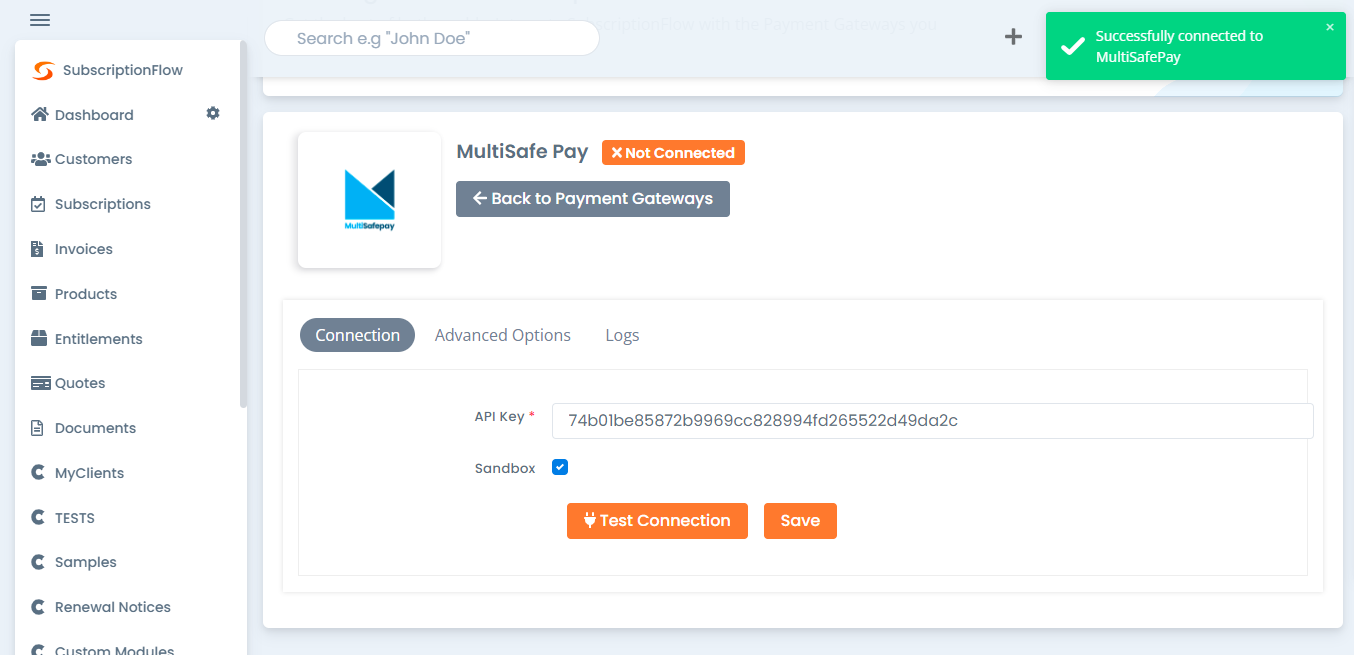Click the Successfully connected to MultiSafePay message
This screenshot has height=655, width=1354.
pyautogui.click(x=1179, y=47)
